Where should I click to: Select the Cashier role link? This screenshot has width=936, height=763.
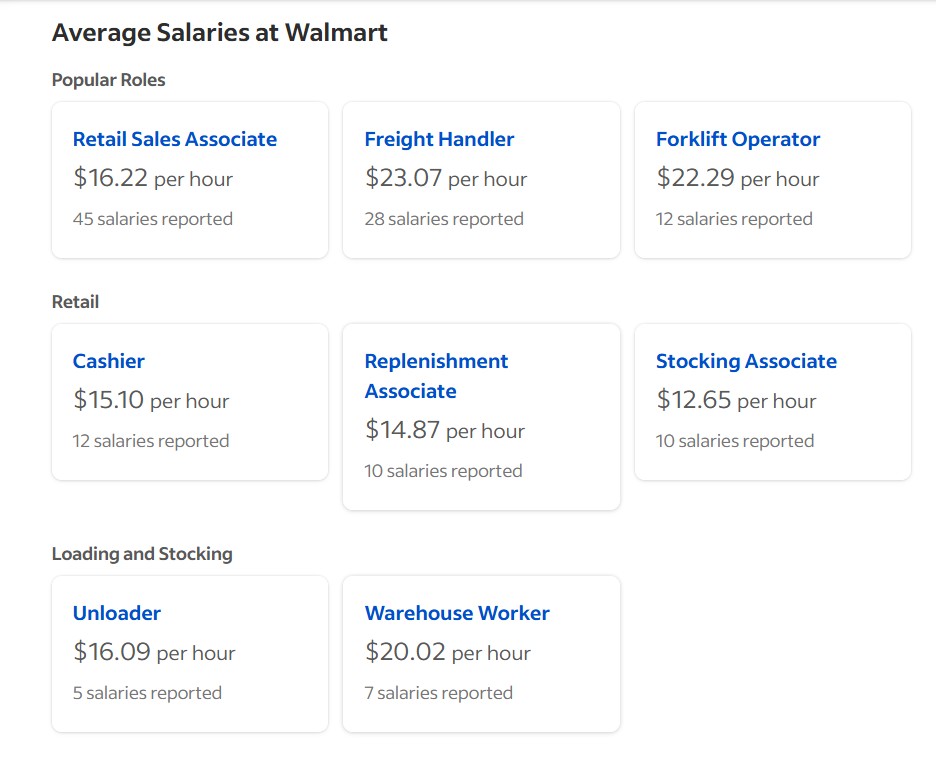(109, 361)
